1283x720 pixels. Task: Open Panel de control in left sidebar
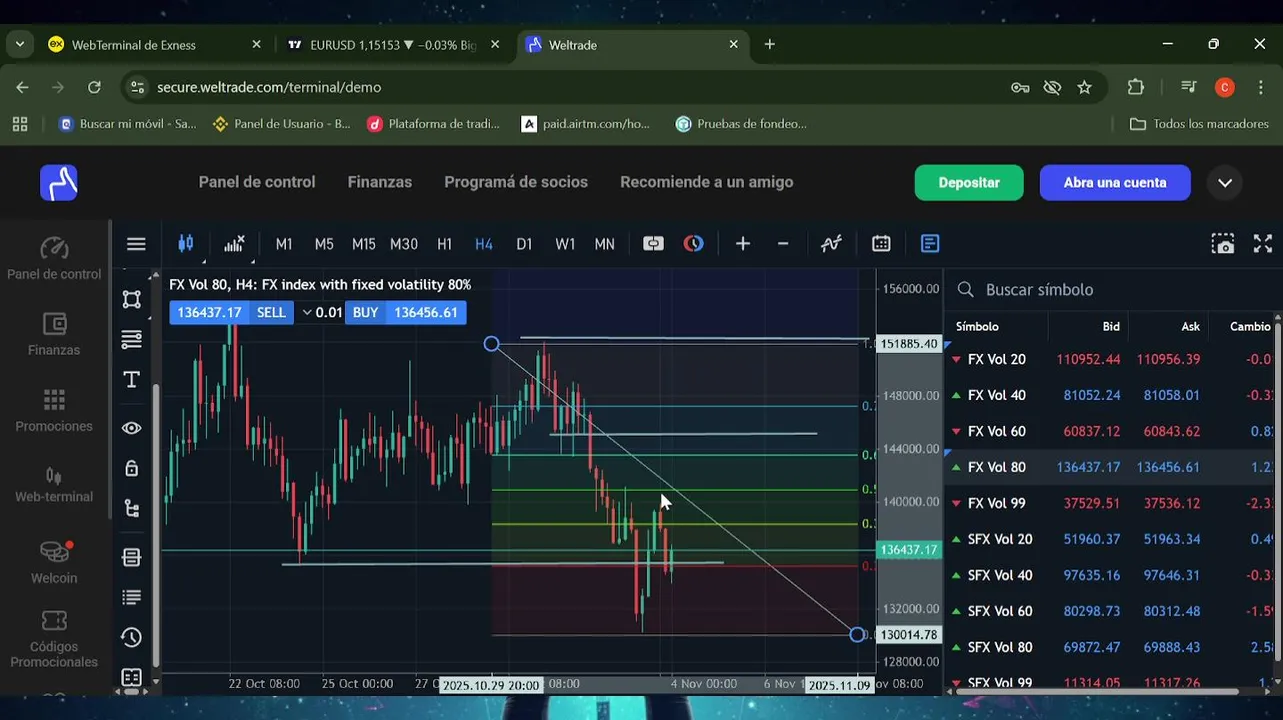click(x=54, y=258)
